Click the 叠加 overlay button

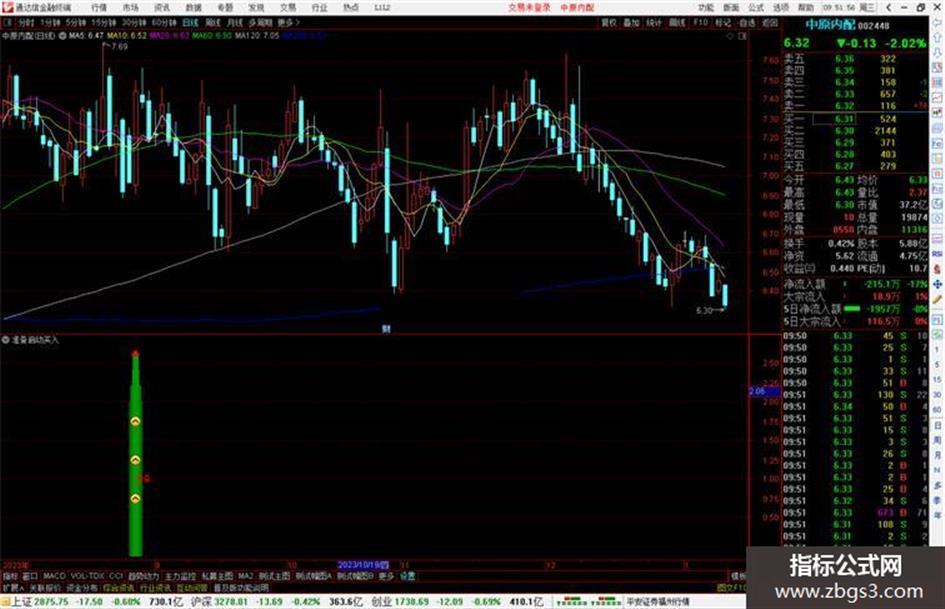point(631,22)
